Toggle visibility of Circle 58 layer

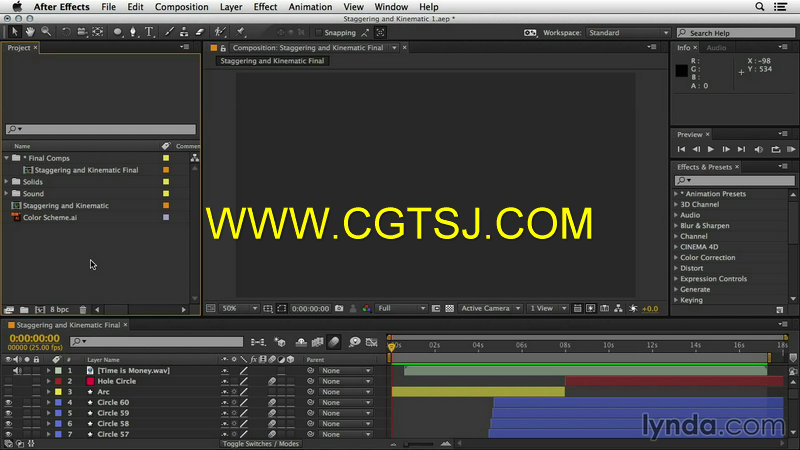tap(8, 423)
